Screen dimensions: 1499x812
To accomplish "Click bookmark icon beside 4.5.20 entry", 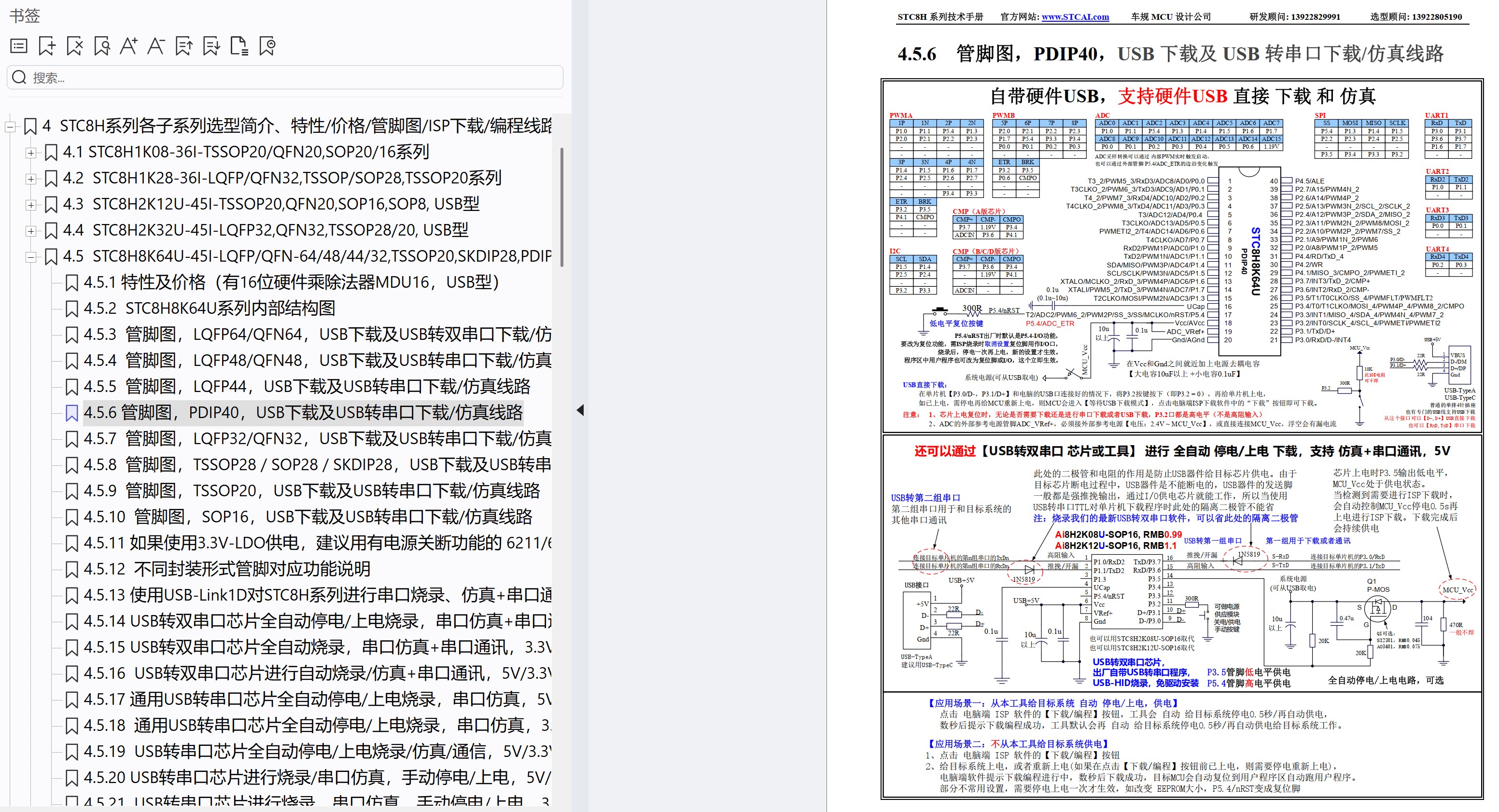I will tap(71, 778).
